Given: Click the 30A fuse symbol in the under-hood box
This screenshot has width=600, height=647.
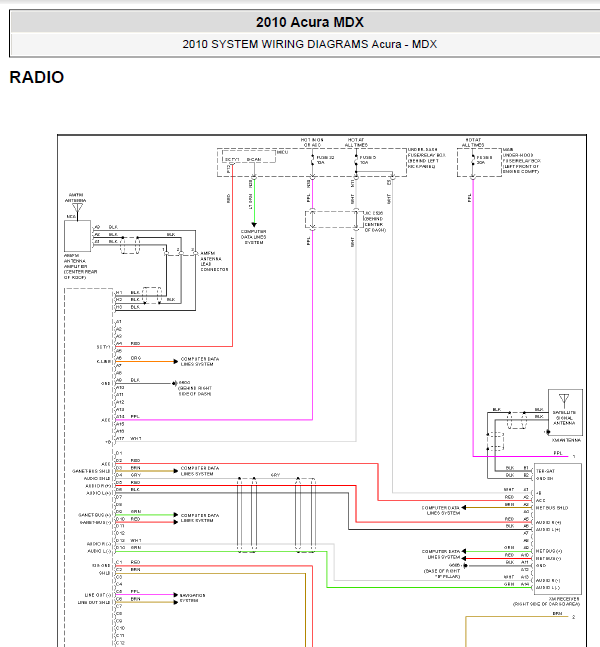Looking at the screenshot, I should click(473, 160).
